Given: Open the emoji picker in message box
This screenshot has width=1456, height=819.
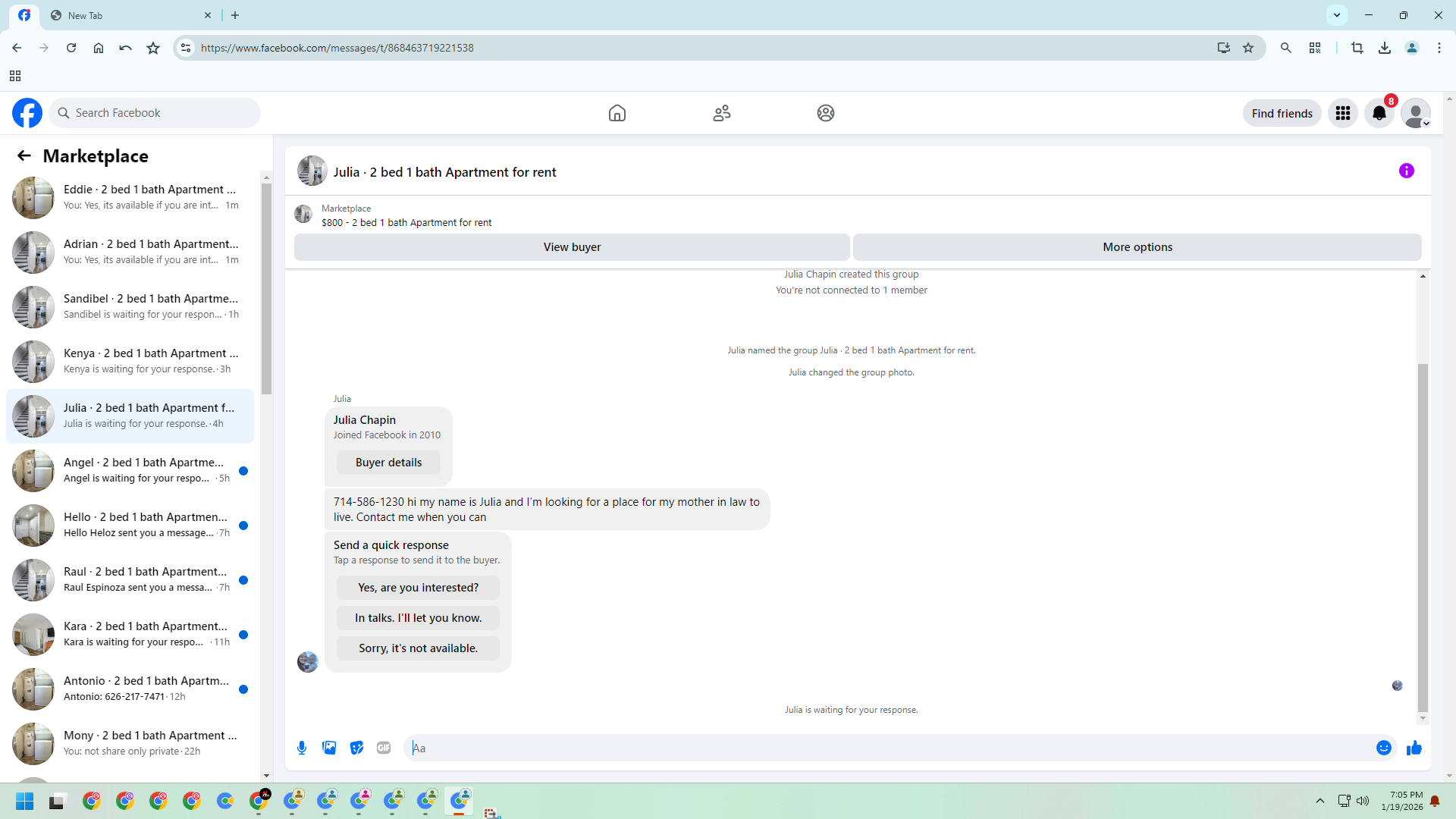Looking at the screenshot, I should point(1384,748).
